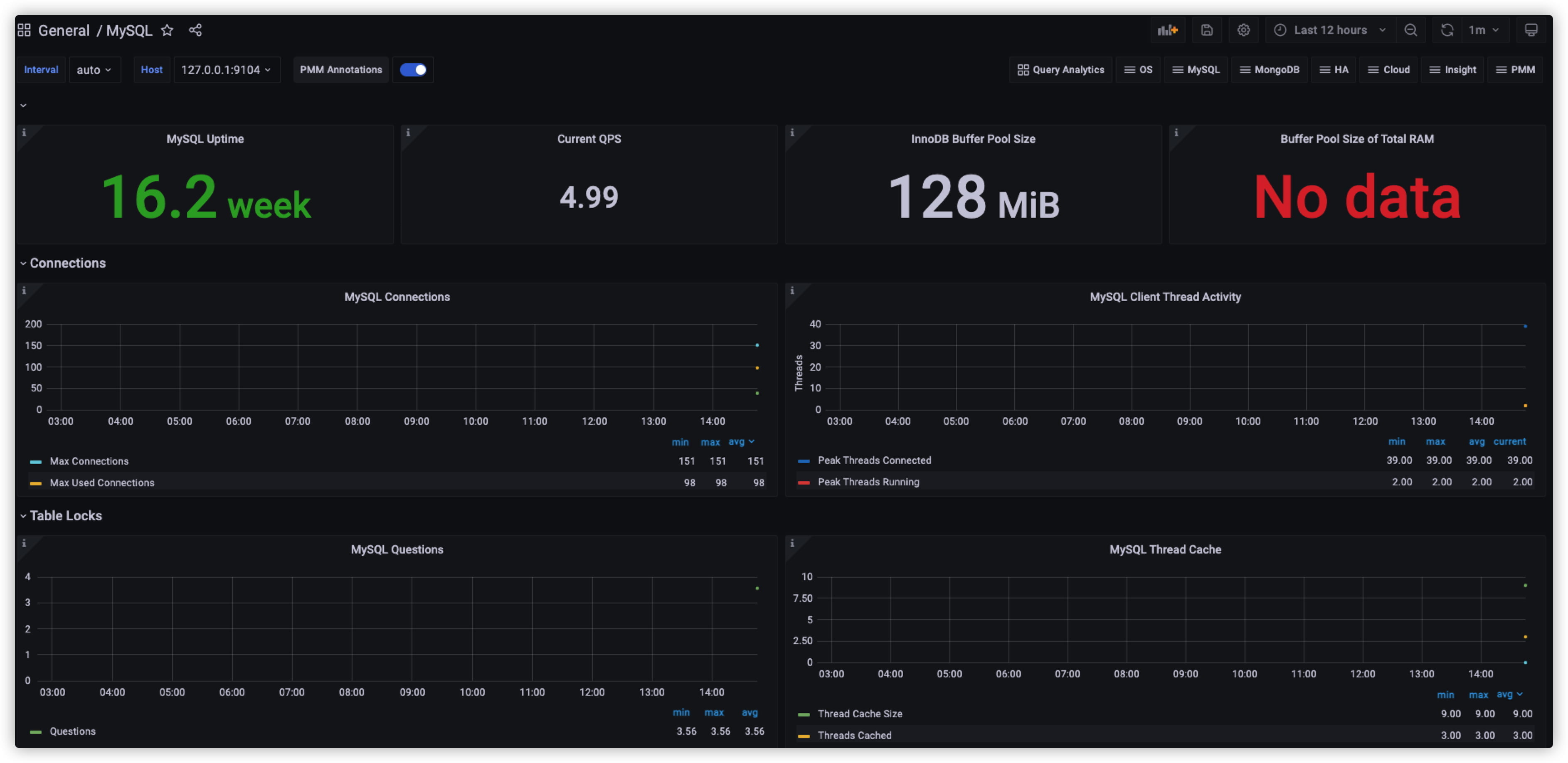Expand the unnamed top row chevron
The height and width of the screenshot is (763, 1568).
point(23,105)
